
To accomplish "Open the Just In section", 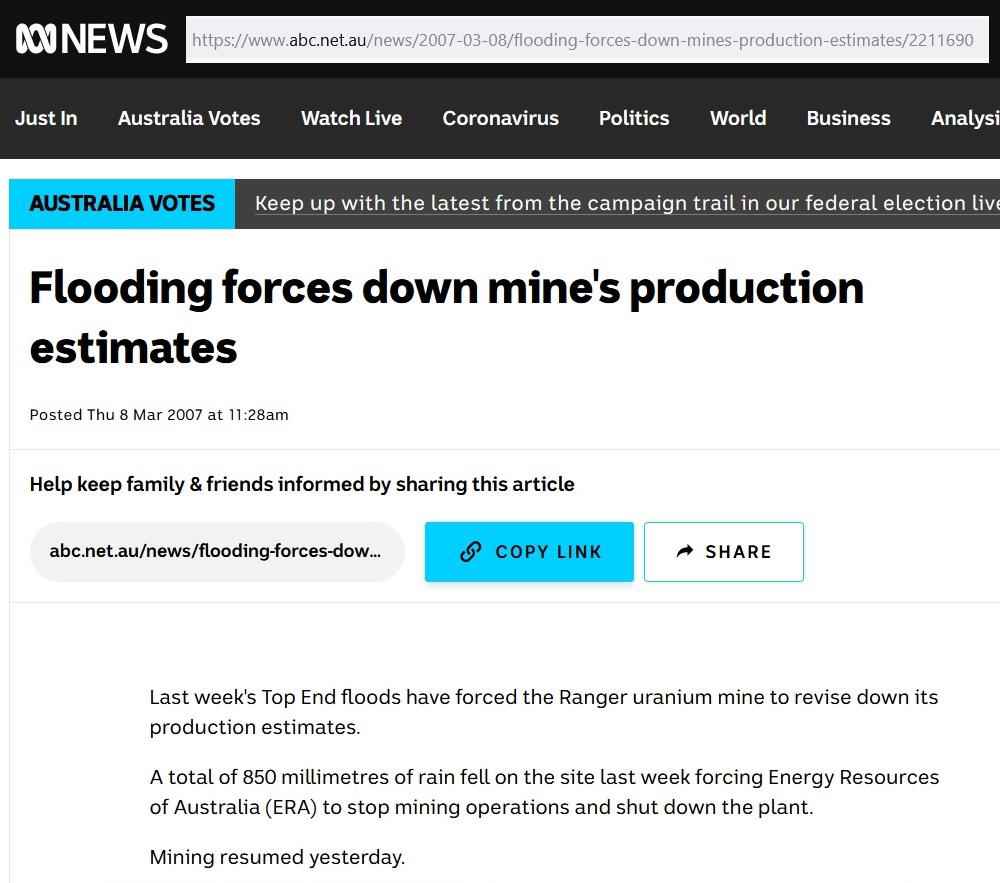I will pos(46,118).
